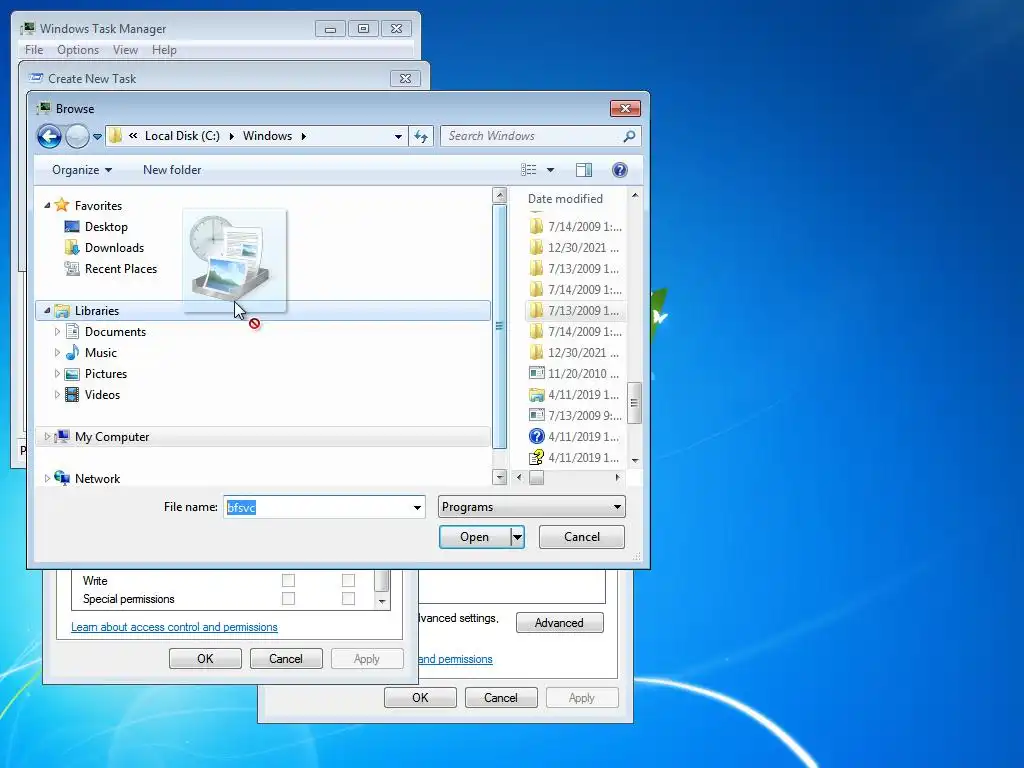Select the Favorites star item
Image resolution: width=1024 pixels, height=768 pixels.
click(x=98, y=206)
